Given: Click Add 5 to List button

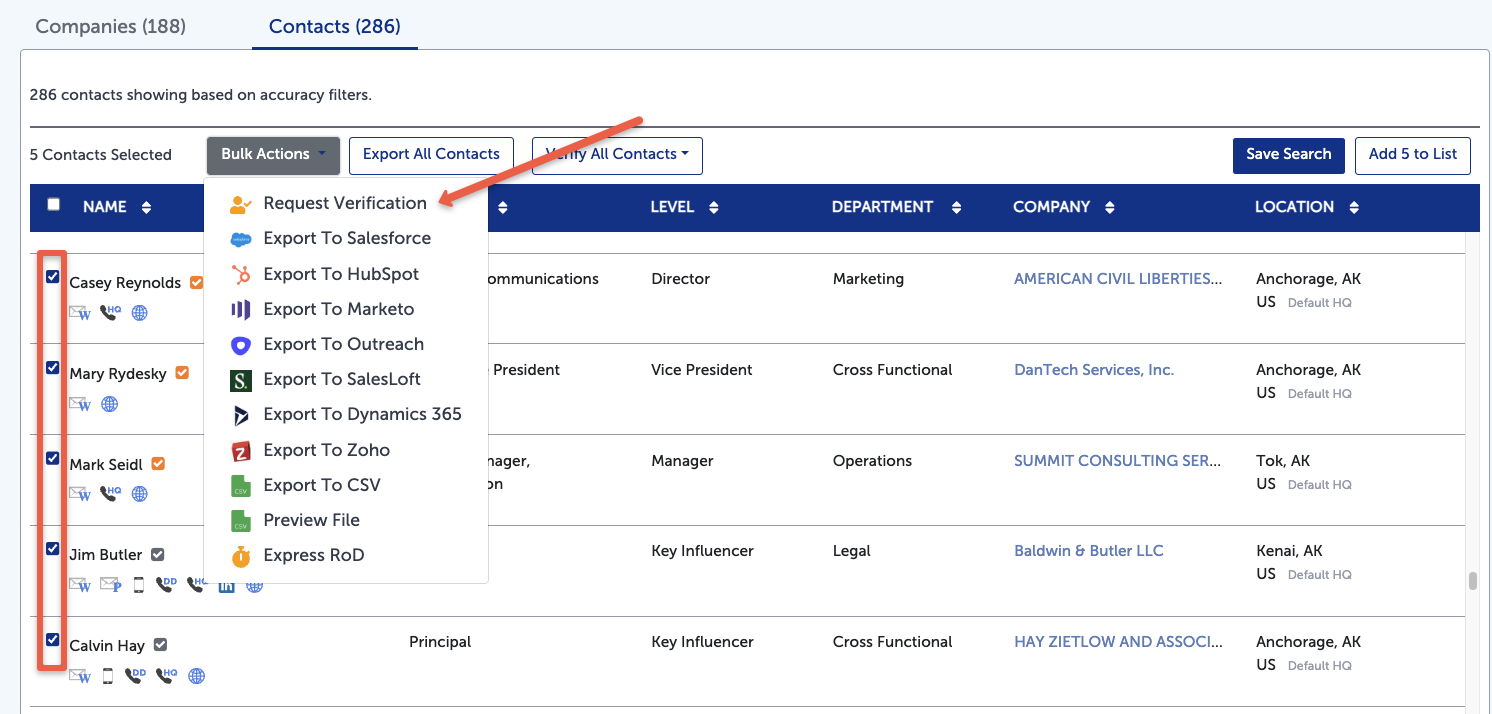Looking at the screenshot, I should pyautogui.click(x=1413, y=155).
